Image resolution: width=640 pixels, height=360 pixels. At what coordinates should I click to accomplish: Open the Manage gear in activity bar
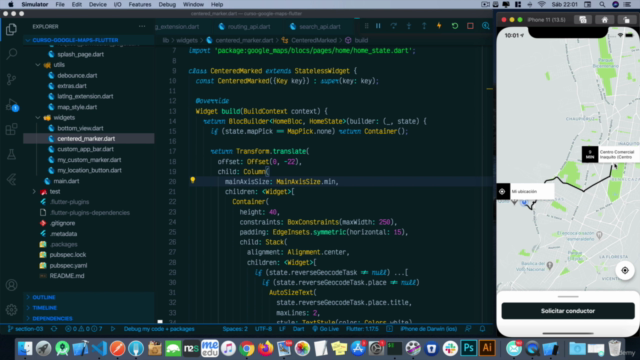coord(11,310)
